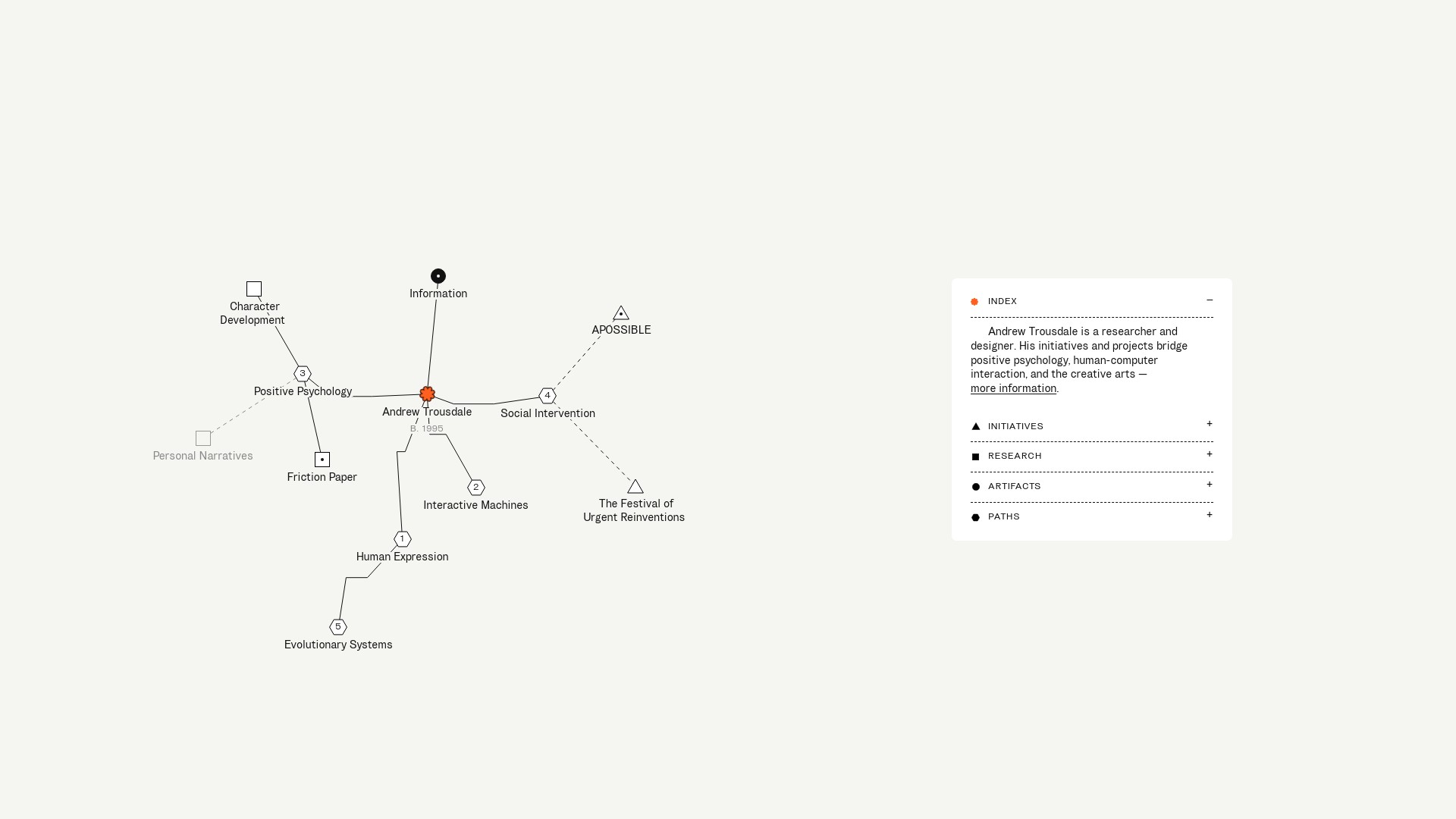1456x819 pixels.
Task: Click the Character Development square node
Action: [254, 289]
